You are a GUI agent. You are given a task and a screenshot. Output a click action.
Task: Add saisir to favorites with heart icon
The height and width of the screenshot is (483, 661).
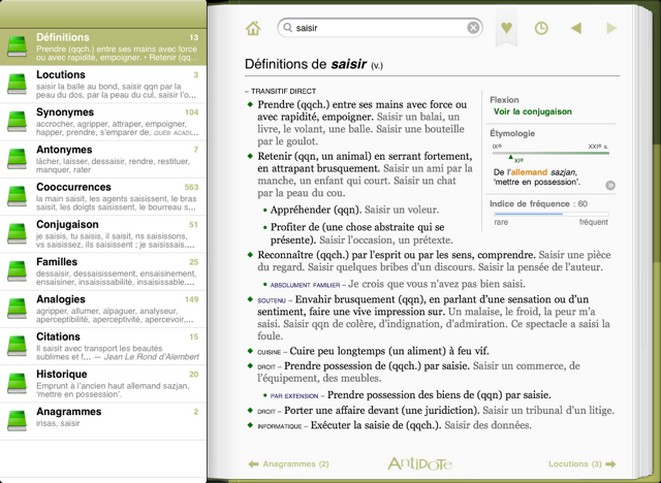click(x=506, y=28)
